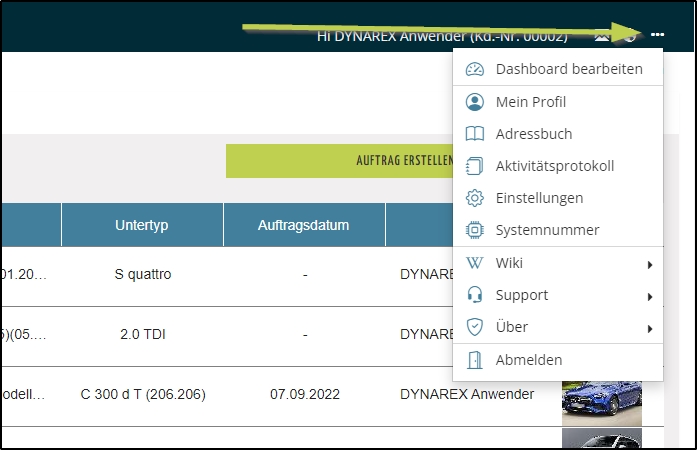Image resolution: width=697 pixels, height=450 pixels.
Task: Open Mein Profil from the menu
Action: point(530,102)
